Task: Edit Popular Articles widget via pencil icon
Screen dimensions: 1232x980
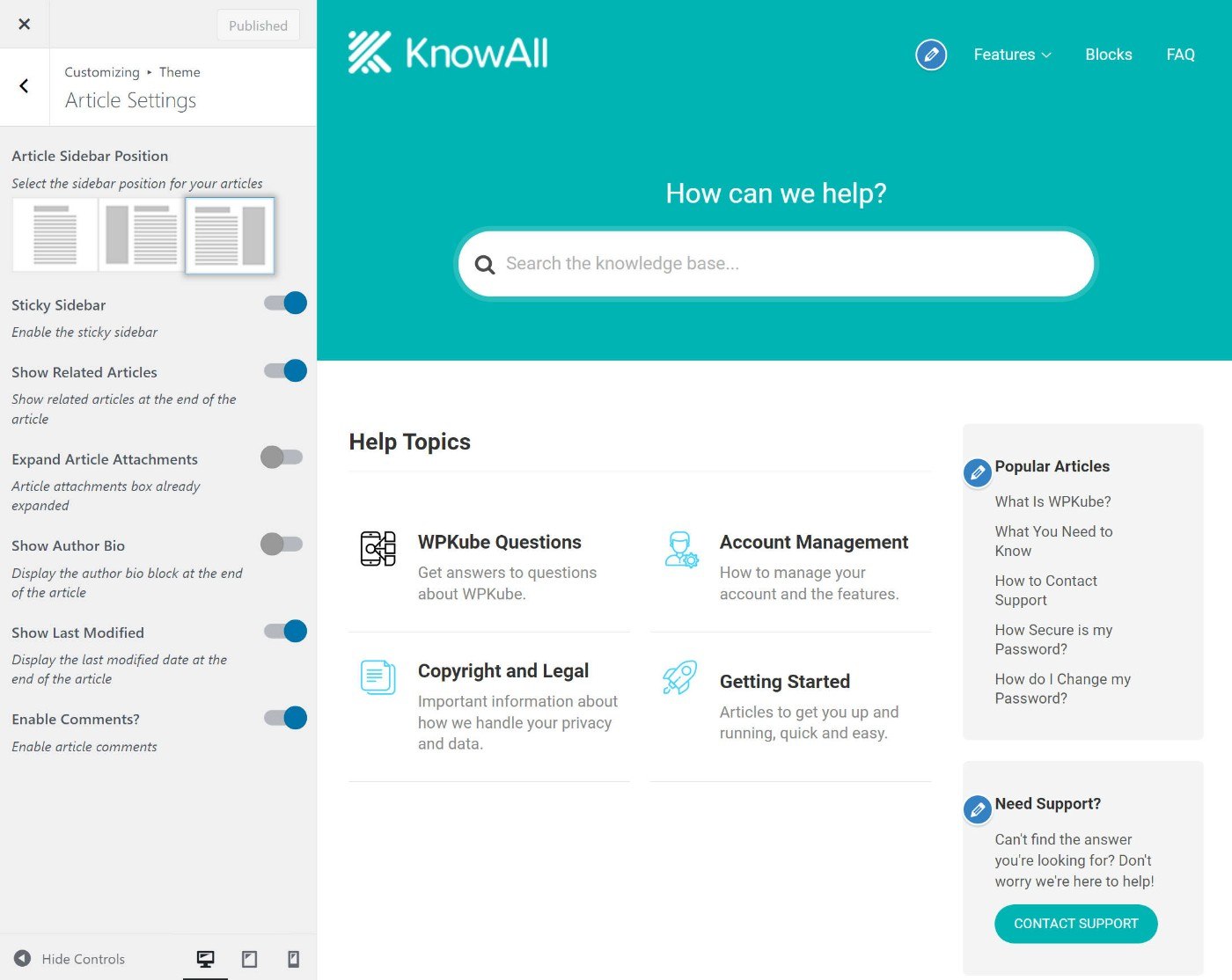Action: 977,472
